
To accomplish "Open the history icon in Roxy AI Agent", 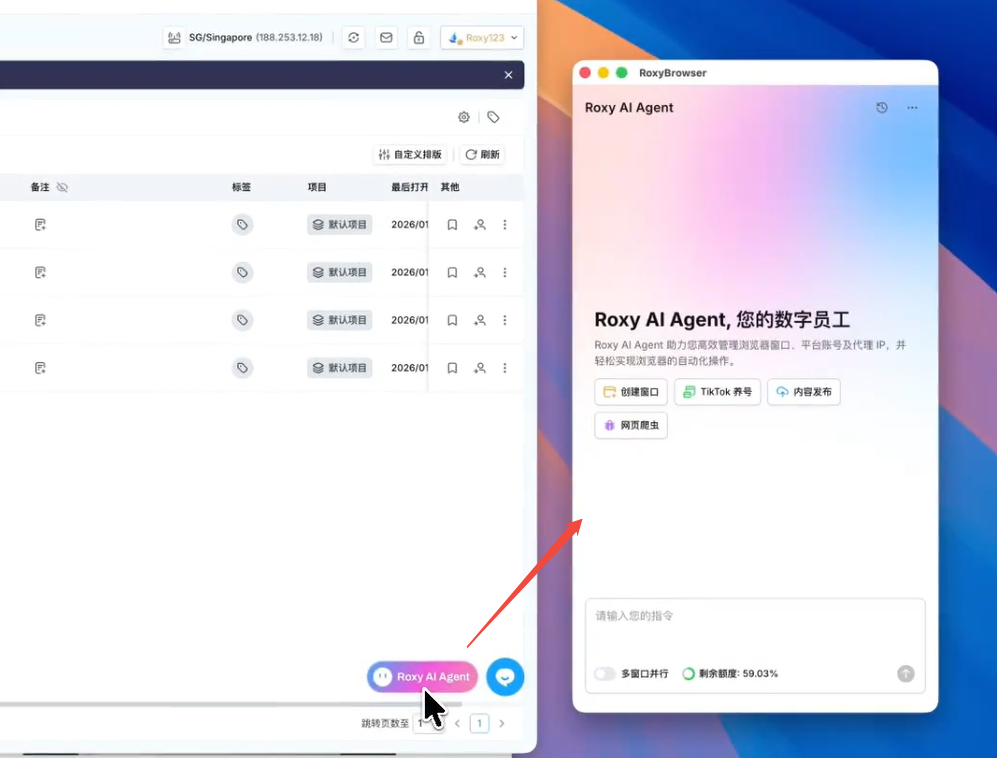I will [x=881, y=108].
